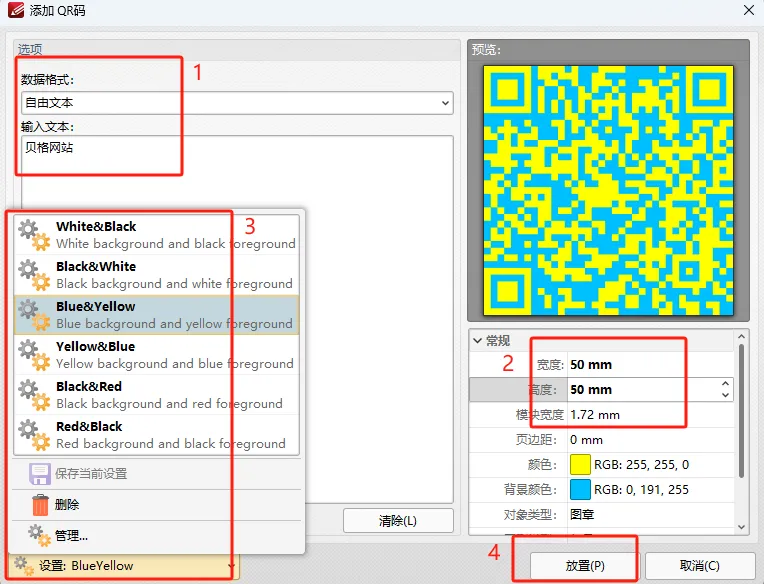
Task: Click properties panel scrollbar down arrow
Action: 741,527
